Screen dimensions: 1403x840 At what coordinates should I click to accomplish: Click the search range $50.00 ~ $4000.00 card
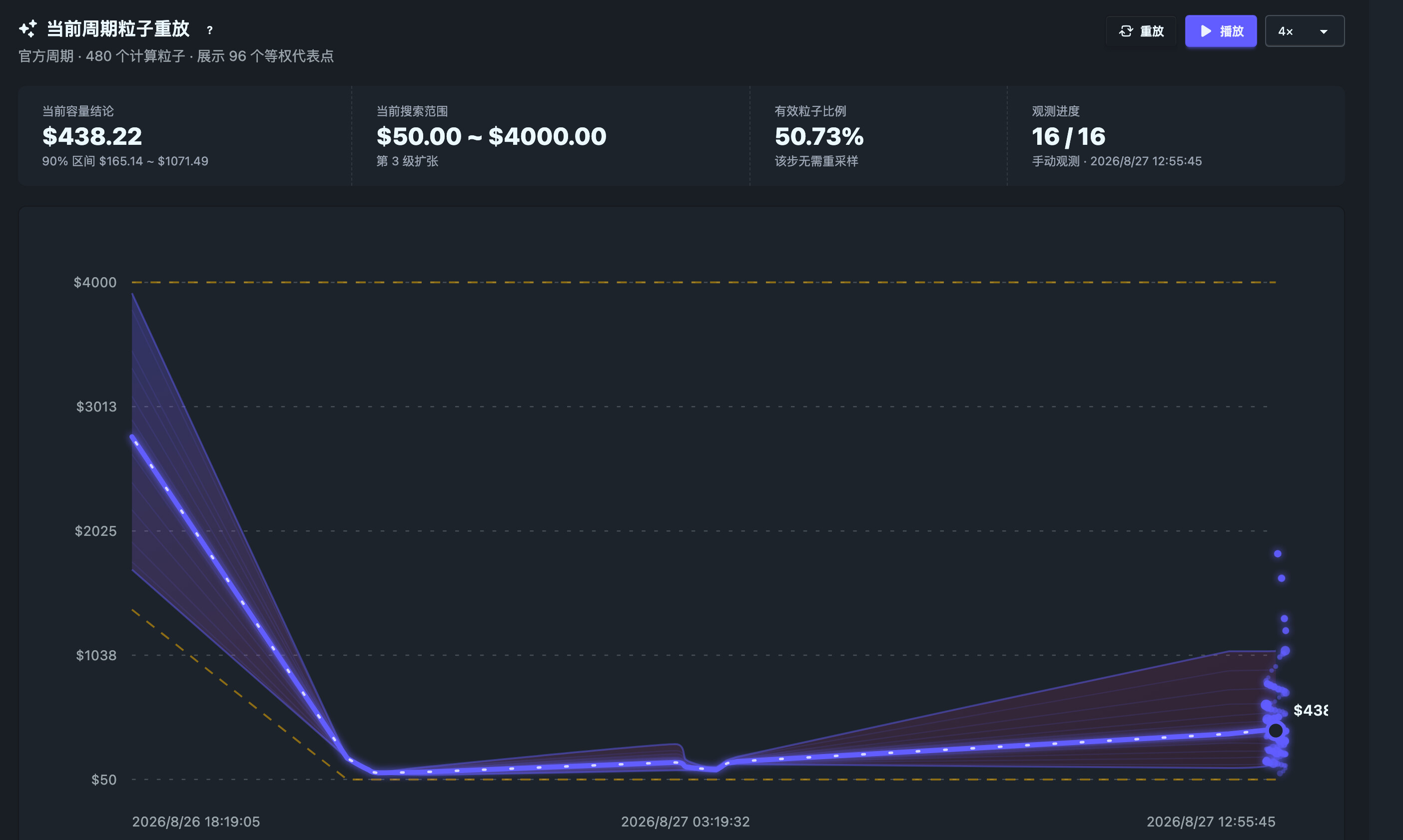[x=550, y=136]
